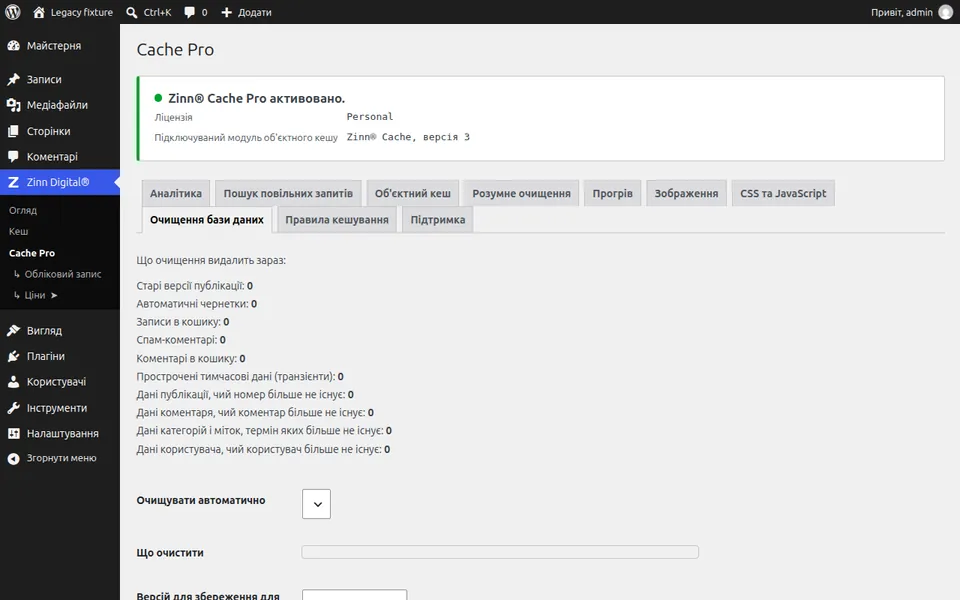This screenshot has height=600, width=960.
Task: Open the Пошук повільних запитів tab
Action: pyautogui.click(x=288, y=193)
